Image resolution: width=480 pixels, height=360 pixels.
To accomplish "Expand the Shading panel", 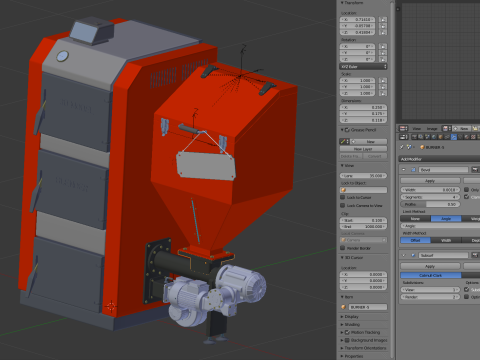I will (x=342, y=325).
